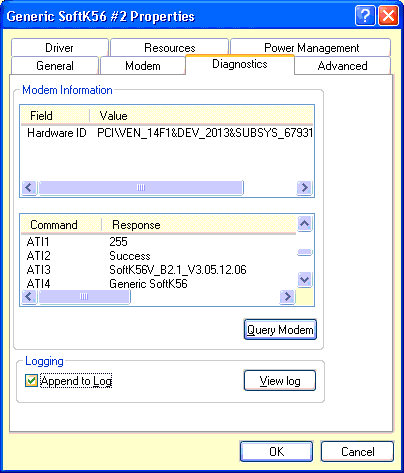Click down arrow in Command Response list
Screen dimensions: 404x473
(304, 279)
